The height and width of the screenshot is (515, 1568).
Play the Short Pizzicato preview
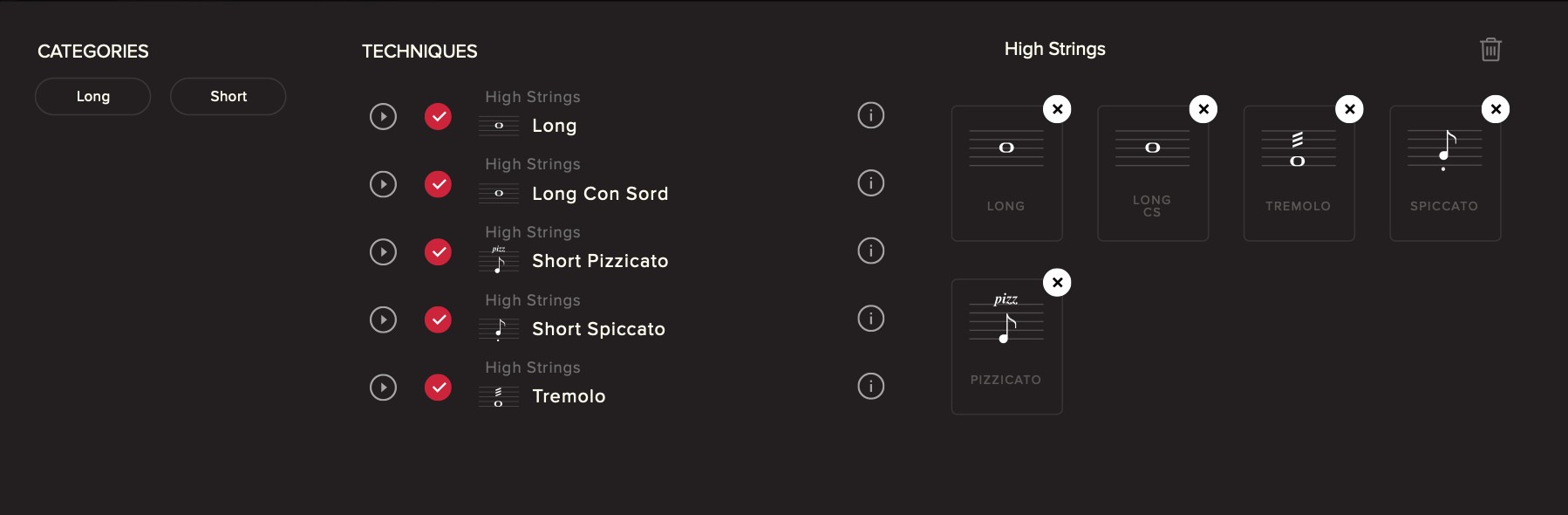pyautogui.click(x=383, y=252)
